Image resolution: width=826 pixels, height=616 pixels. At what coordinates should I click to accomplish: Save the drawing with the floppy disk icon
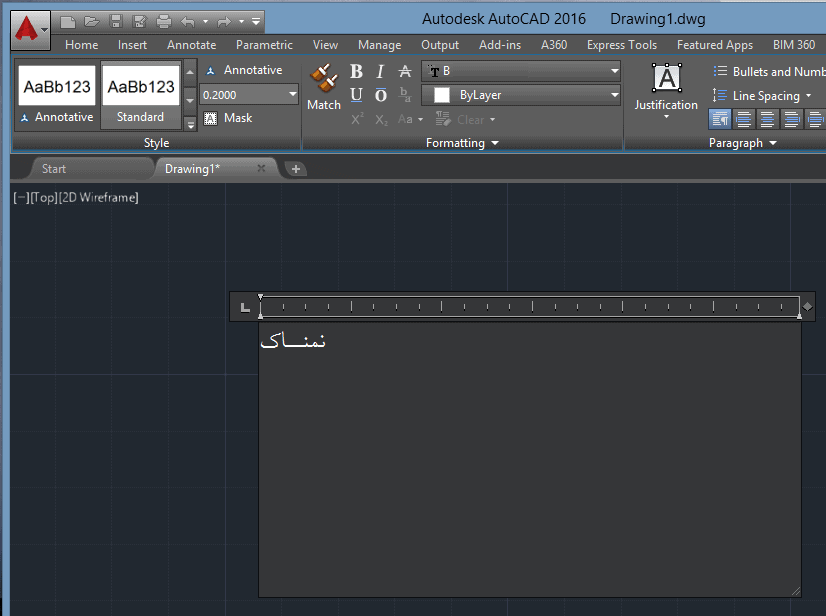pos(116,22)
